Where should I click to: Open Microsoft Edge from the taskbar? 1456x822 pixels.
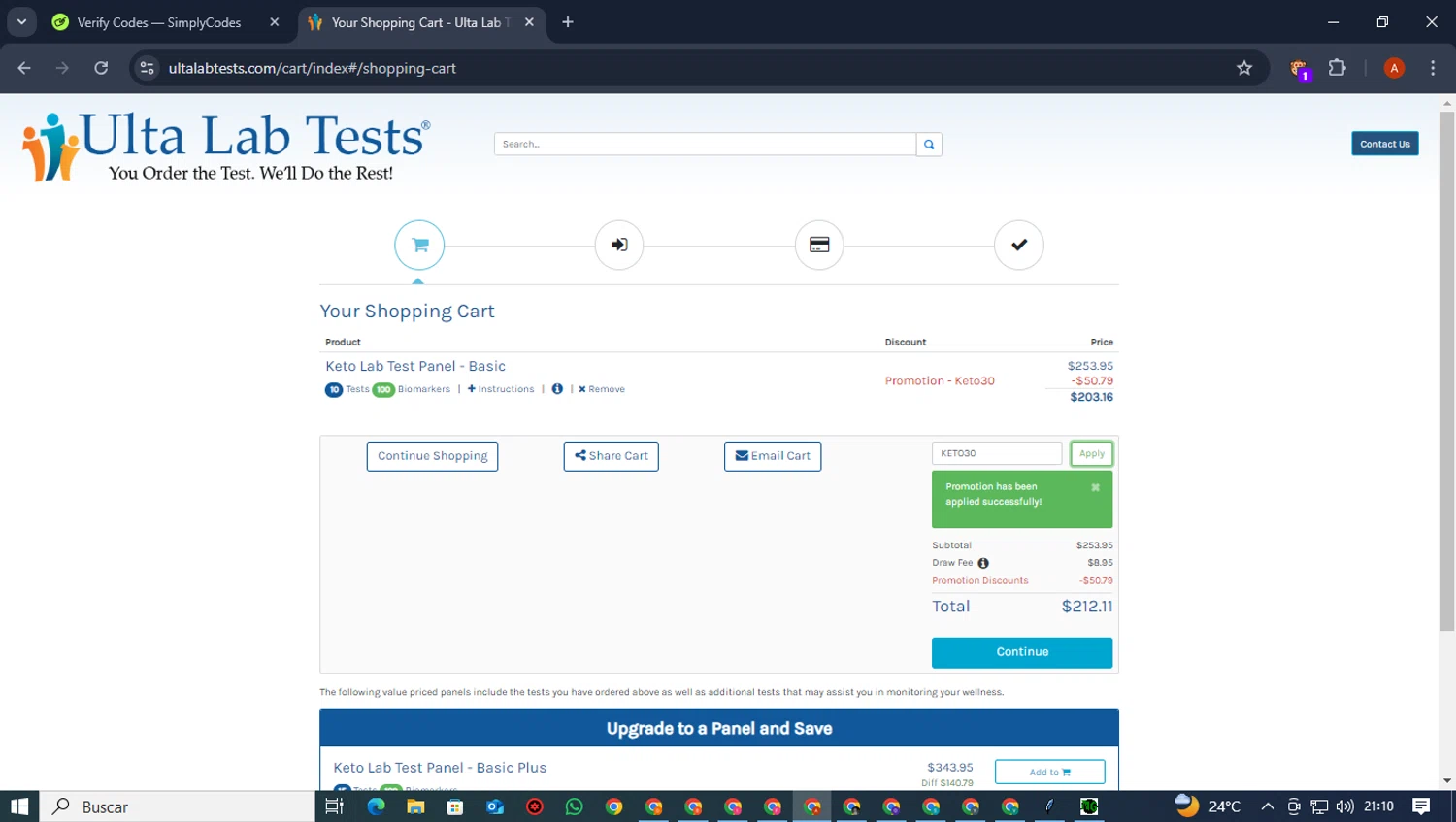pos(376,806)
